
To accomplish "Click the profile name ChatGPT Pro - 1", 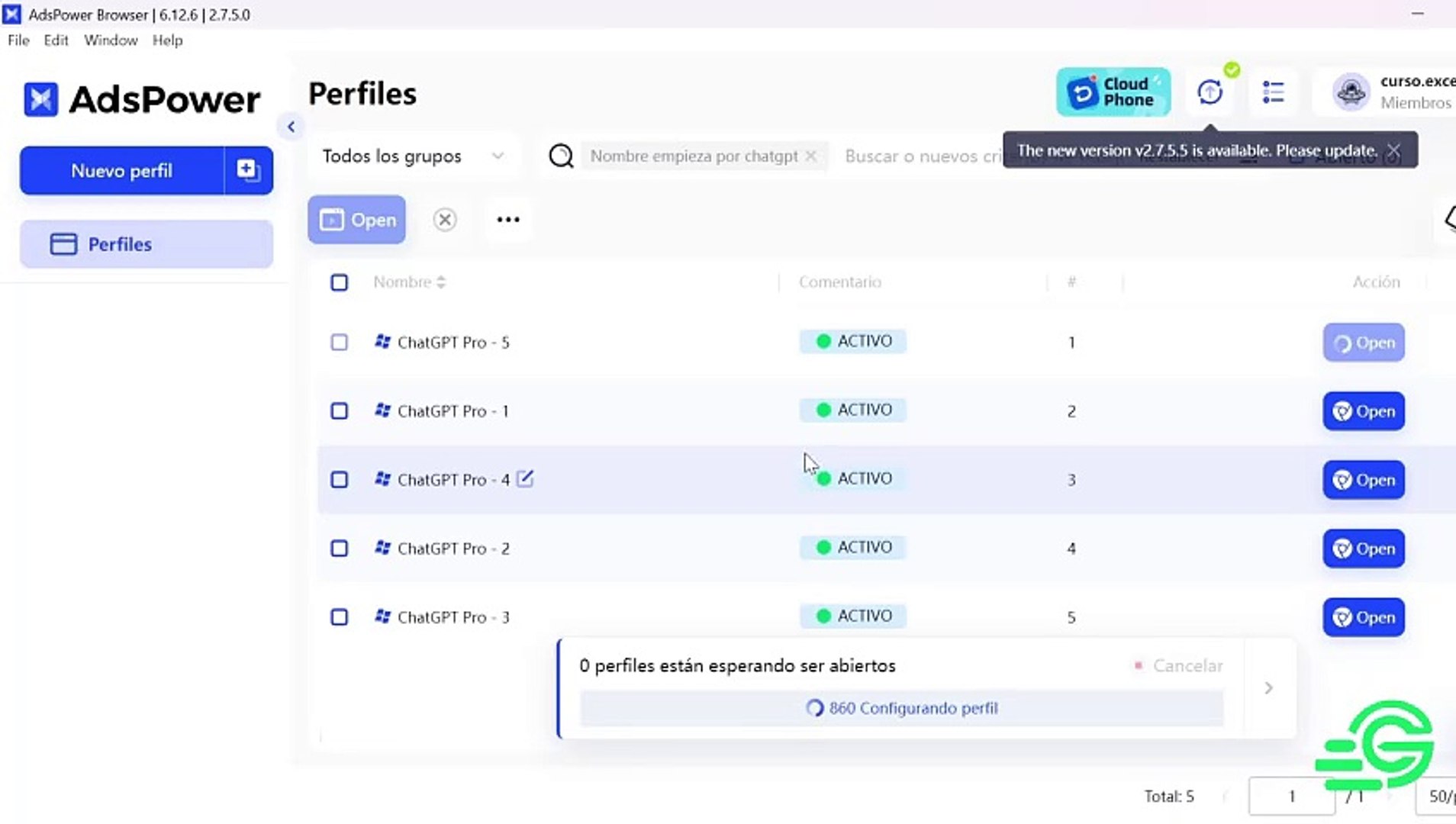I will 453,411.
